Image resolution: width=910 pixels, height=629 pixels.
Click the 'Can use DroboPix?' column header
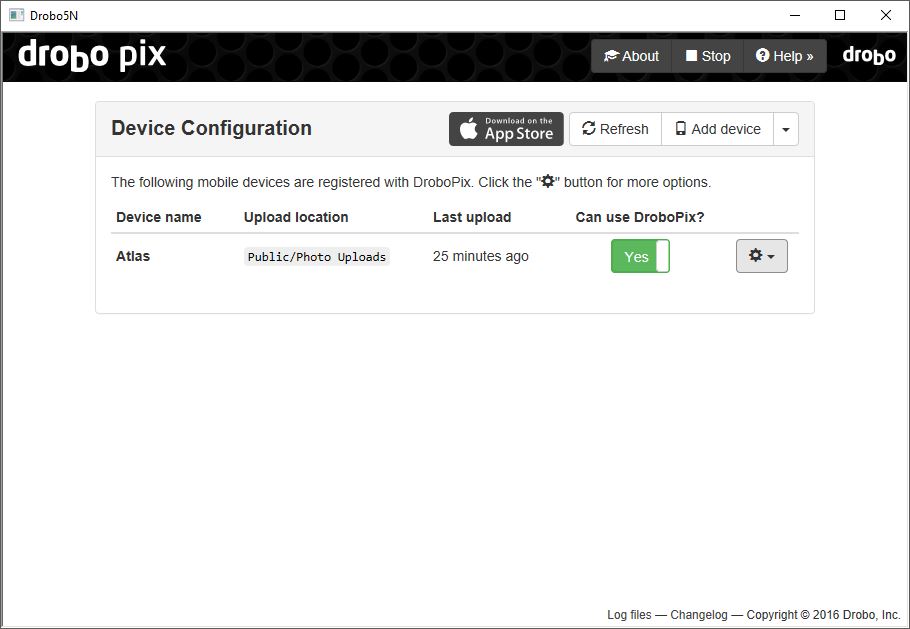pos(640,217)
